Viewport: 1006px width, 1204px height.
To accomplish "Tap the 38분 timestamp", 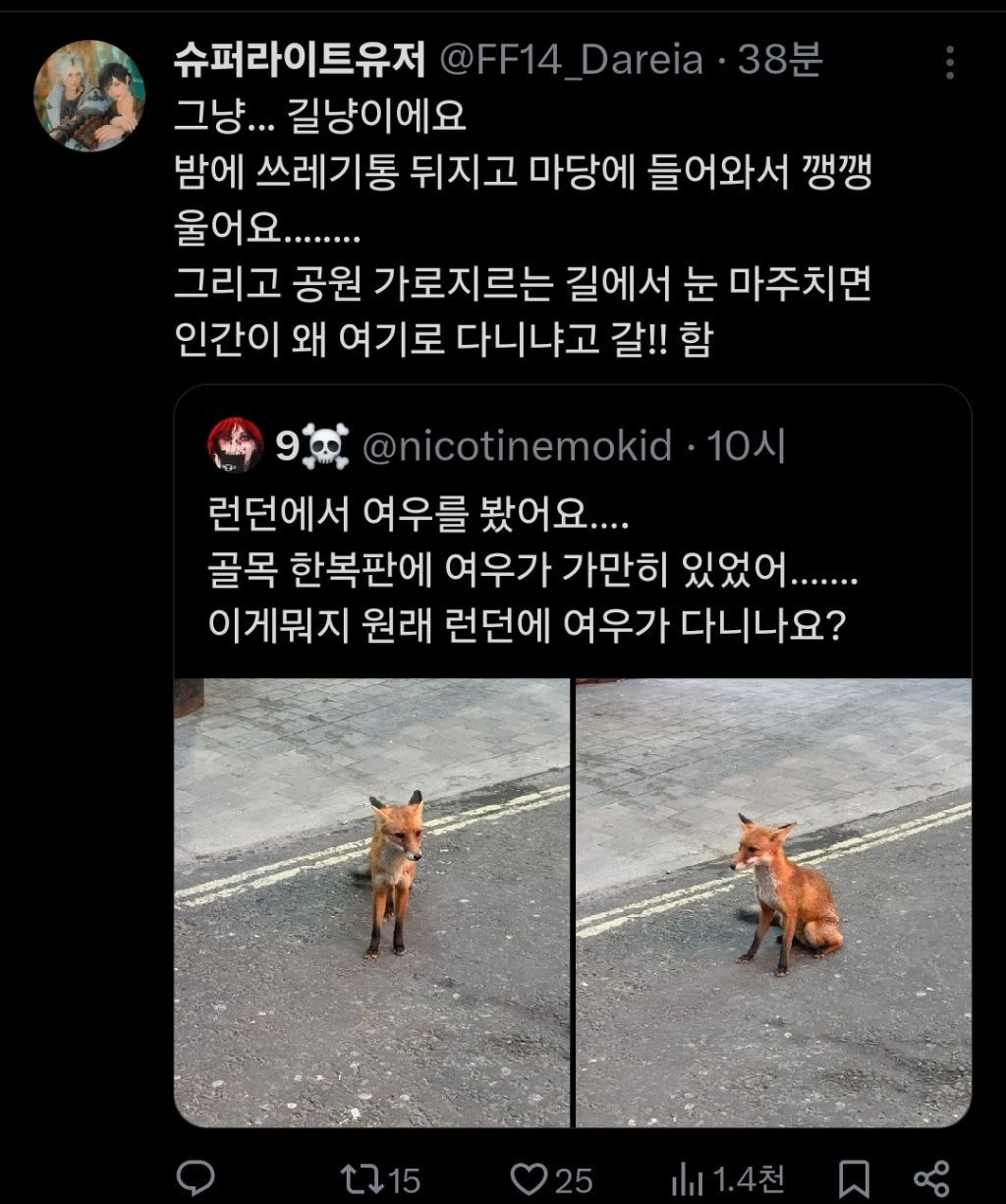I will click(779, 61).
